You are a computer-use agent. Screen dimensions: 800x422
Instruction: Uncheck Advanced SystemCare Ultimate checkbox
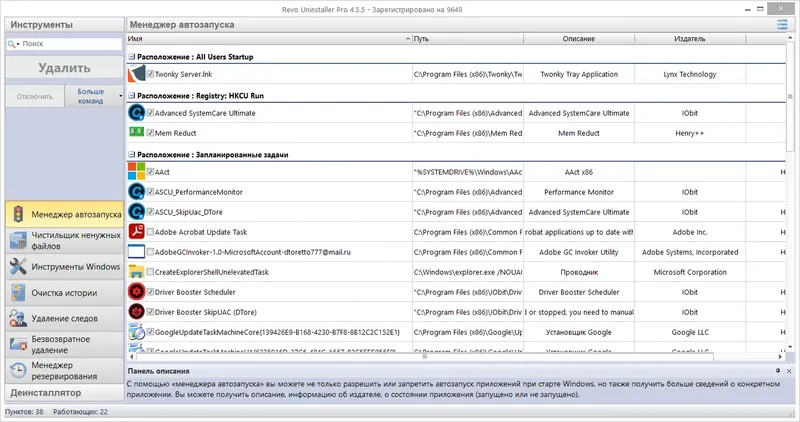pyautogui.click(x=151, y=113)
